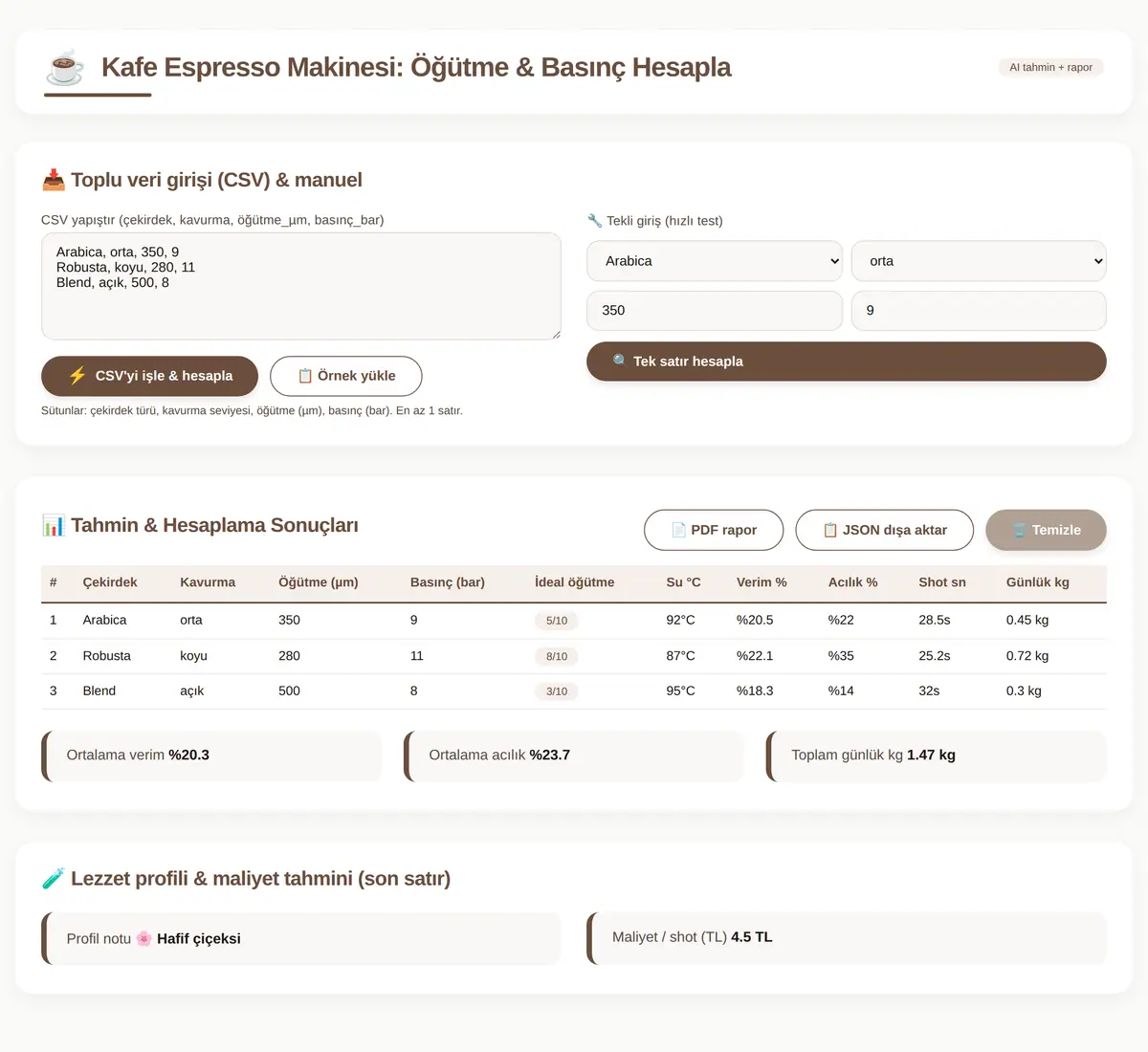Open the bean type Arabica dropdown
The image size is (1148, 1052).
(x=715, y=261)
